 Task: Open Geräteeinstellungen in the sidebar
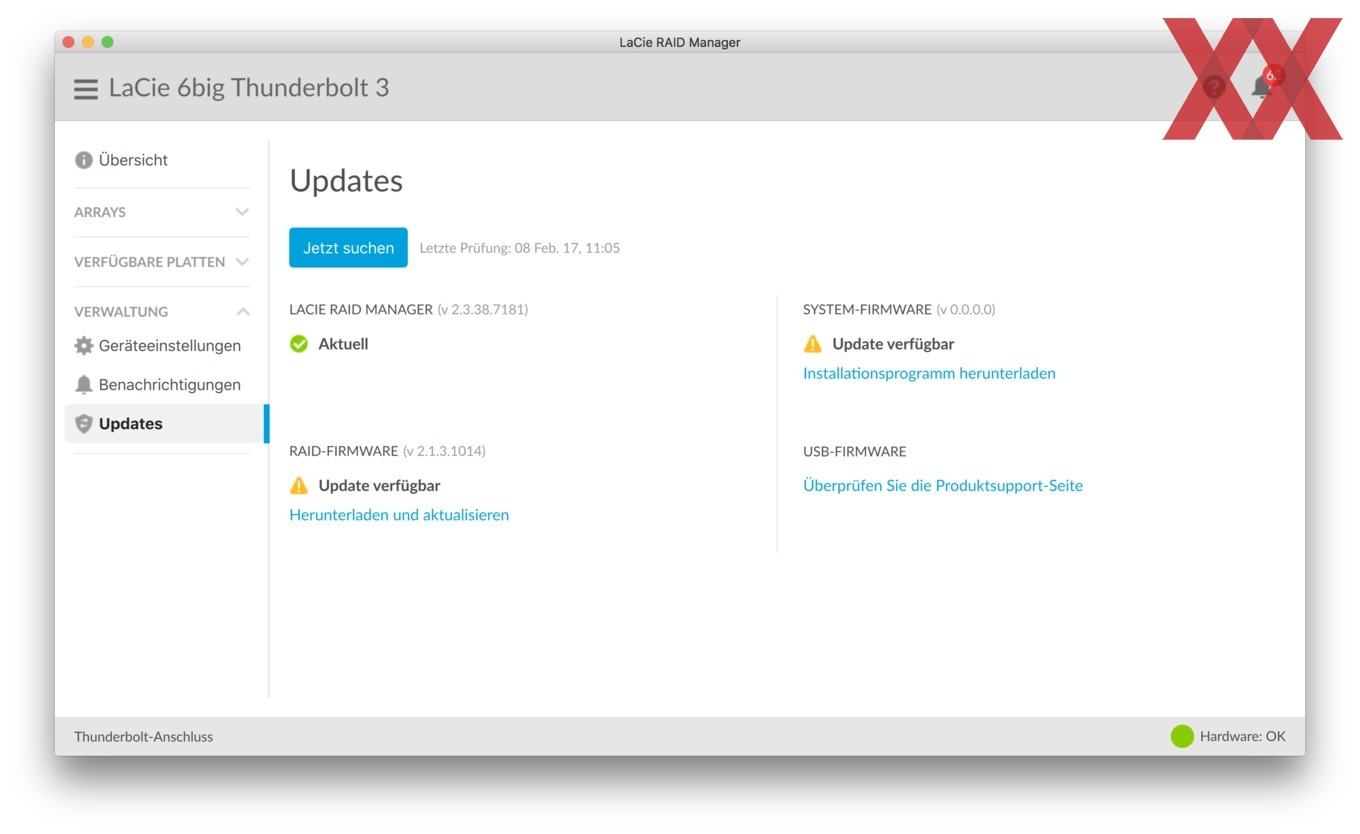coord(158,346)
